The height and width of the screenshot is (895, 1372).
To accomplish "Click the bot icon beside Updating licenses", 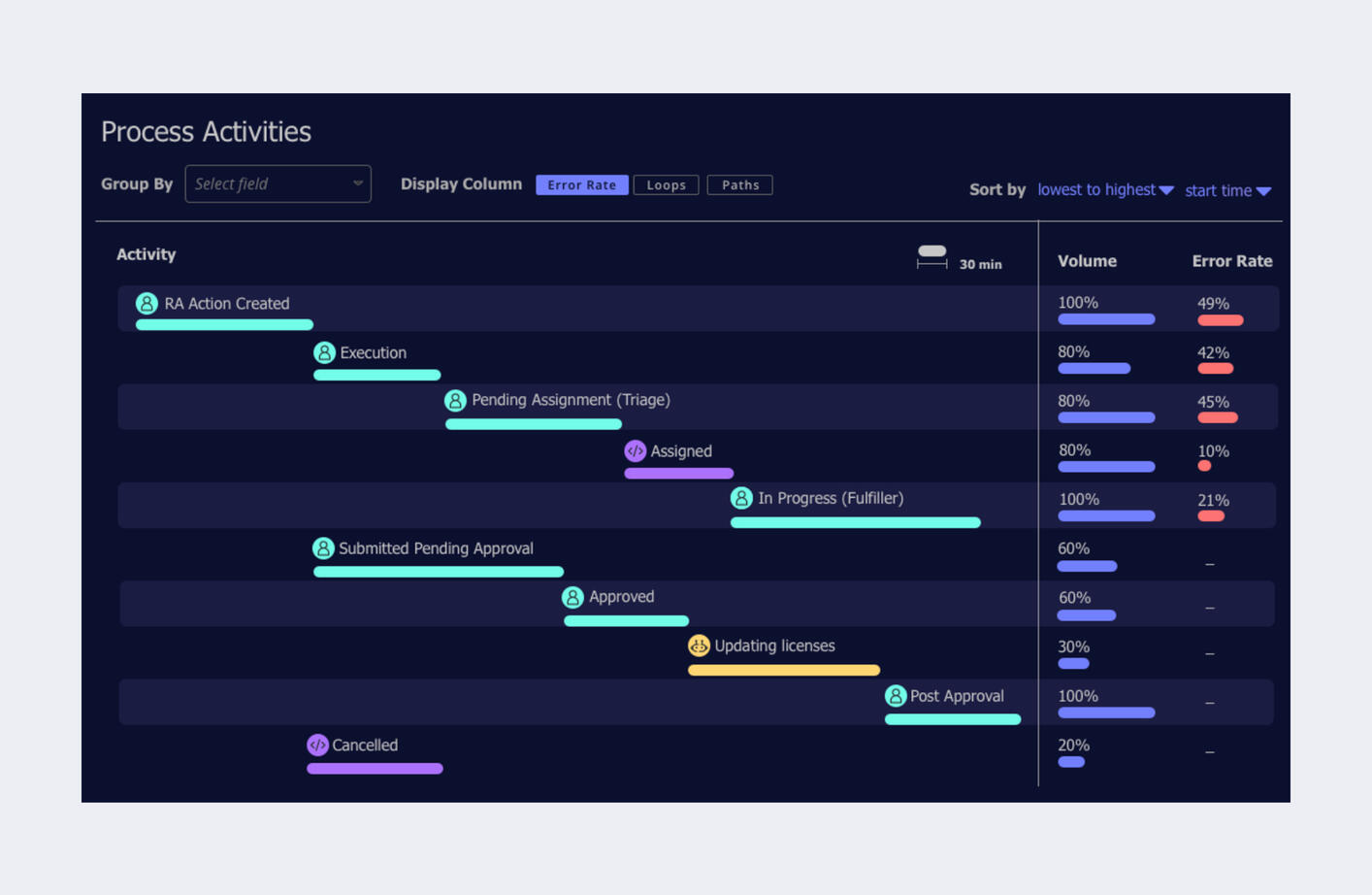I will (x=700, y=644).
